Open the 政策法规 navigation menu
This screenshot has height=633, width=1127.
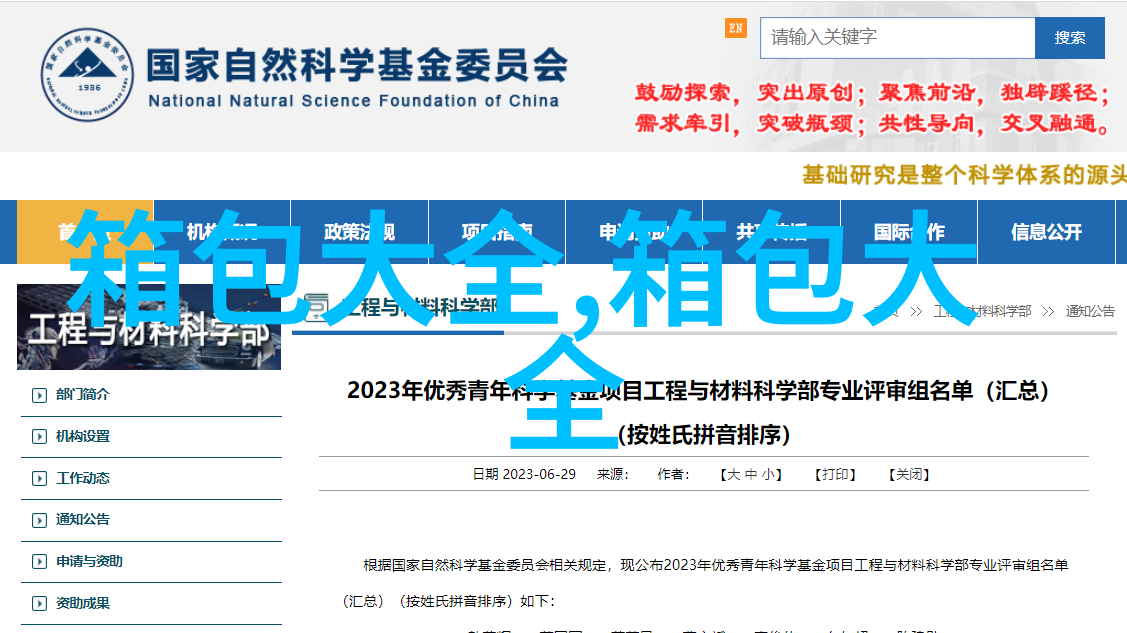(x=359, y=232)
